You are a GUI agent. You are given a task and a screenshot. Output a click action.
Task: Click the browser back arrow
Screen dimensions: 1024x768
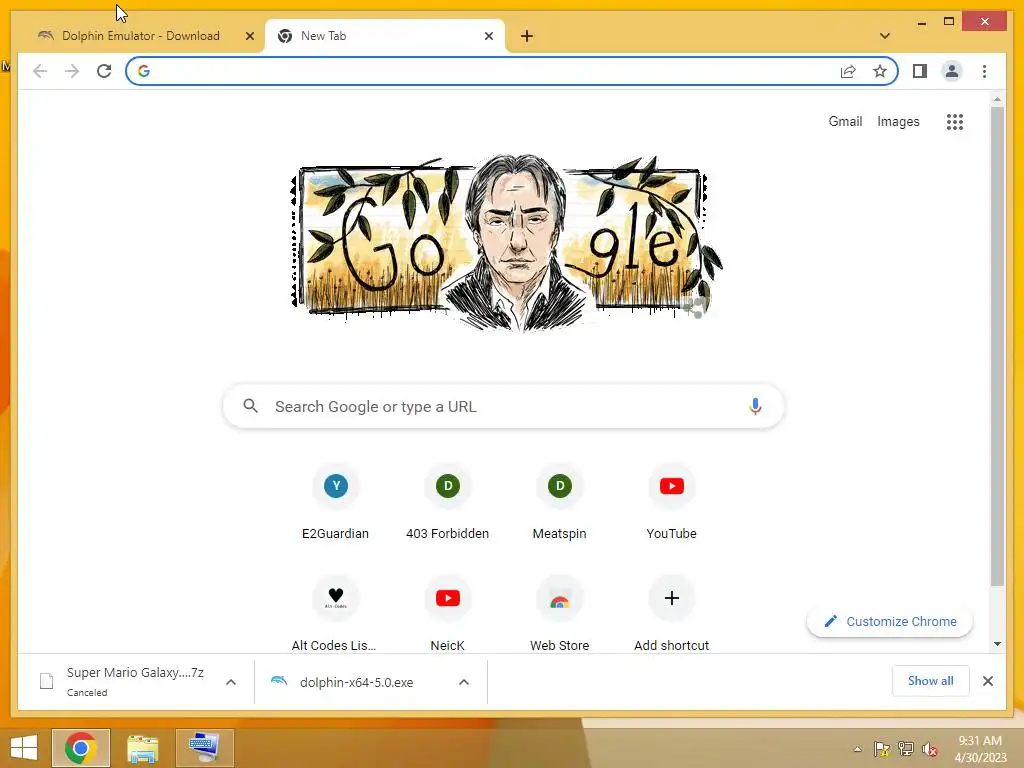tap(40, 71)
